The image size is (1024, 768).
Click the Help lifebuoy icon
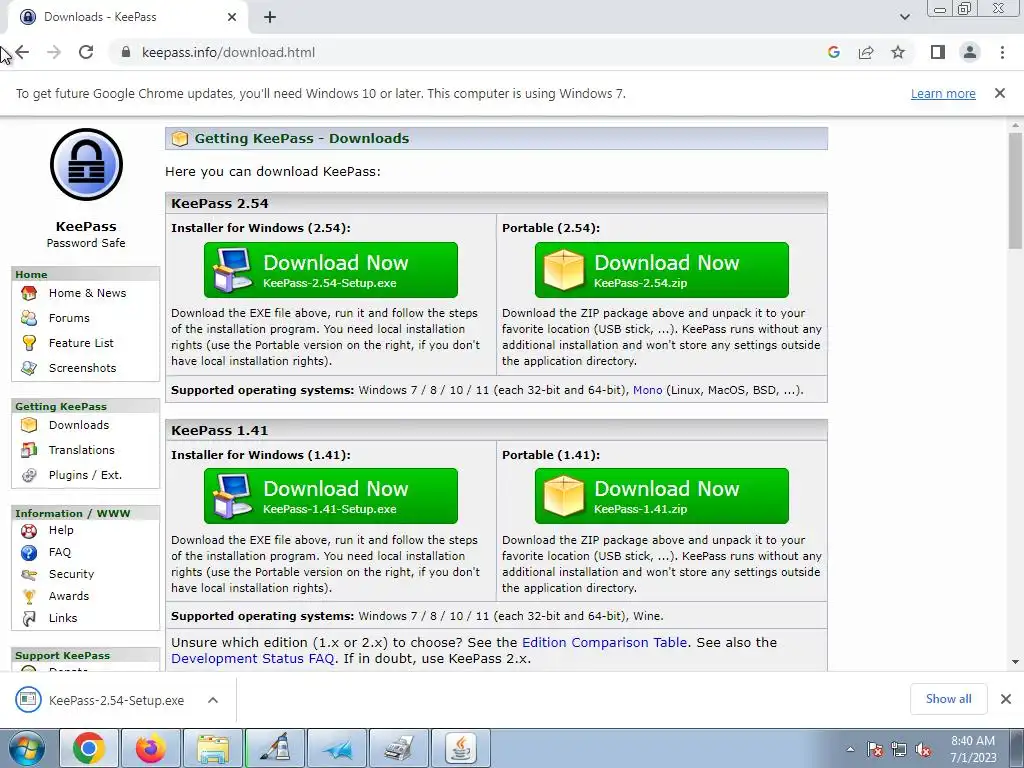(29, 531)
